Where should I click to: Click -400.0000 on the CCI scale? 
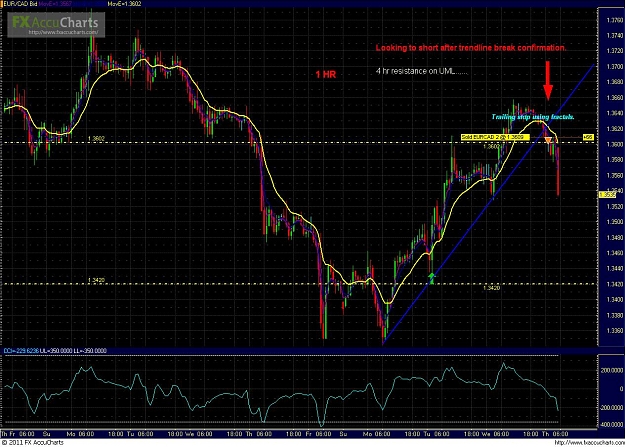click(x=611, y=425)
